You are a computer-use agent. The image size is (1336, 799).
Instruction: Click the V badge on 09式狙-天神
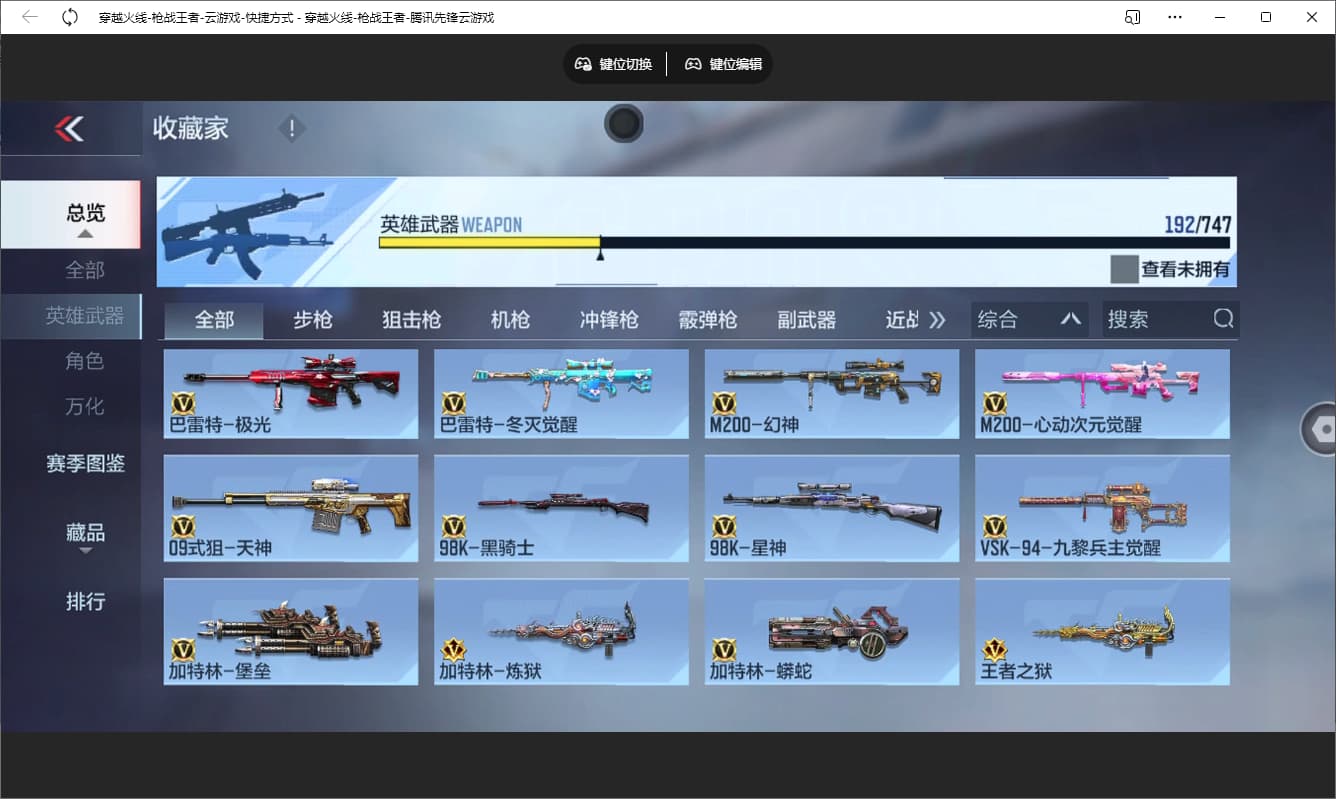[x=183, y=527]
